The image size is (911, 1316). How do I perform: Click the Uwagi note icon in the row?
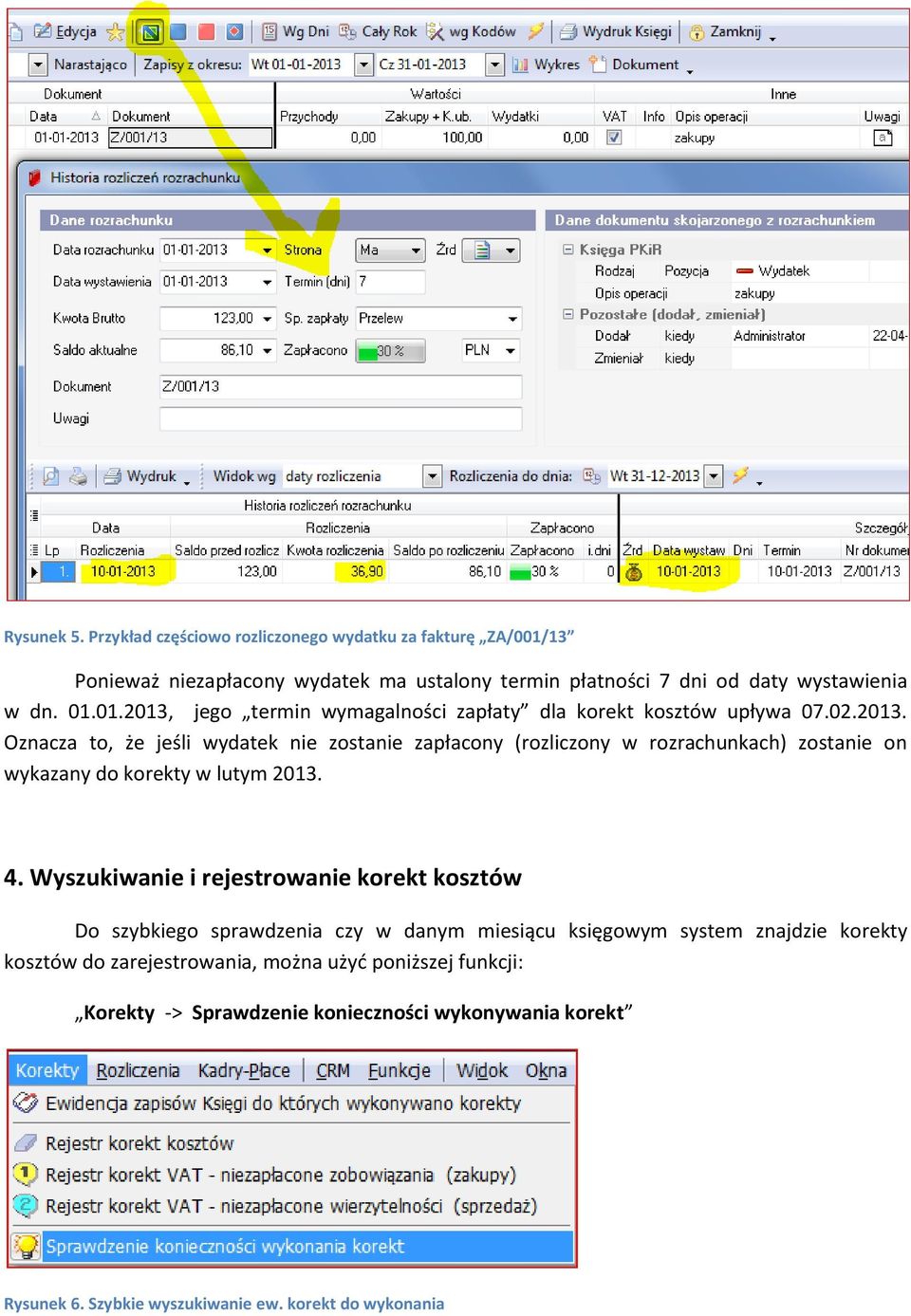[883, 138]
